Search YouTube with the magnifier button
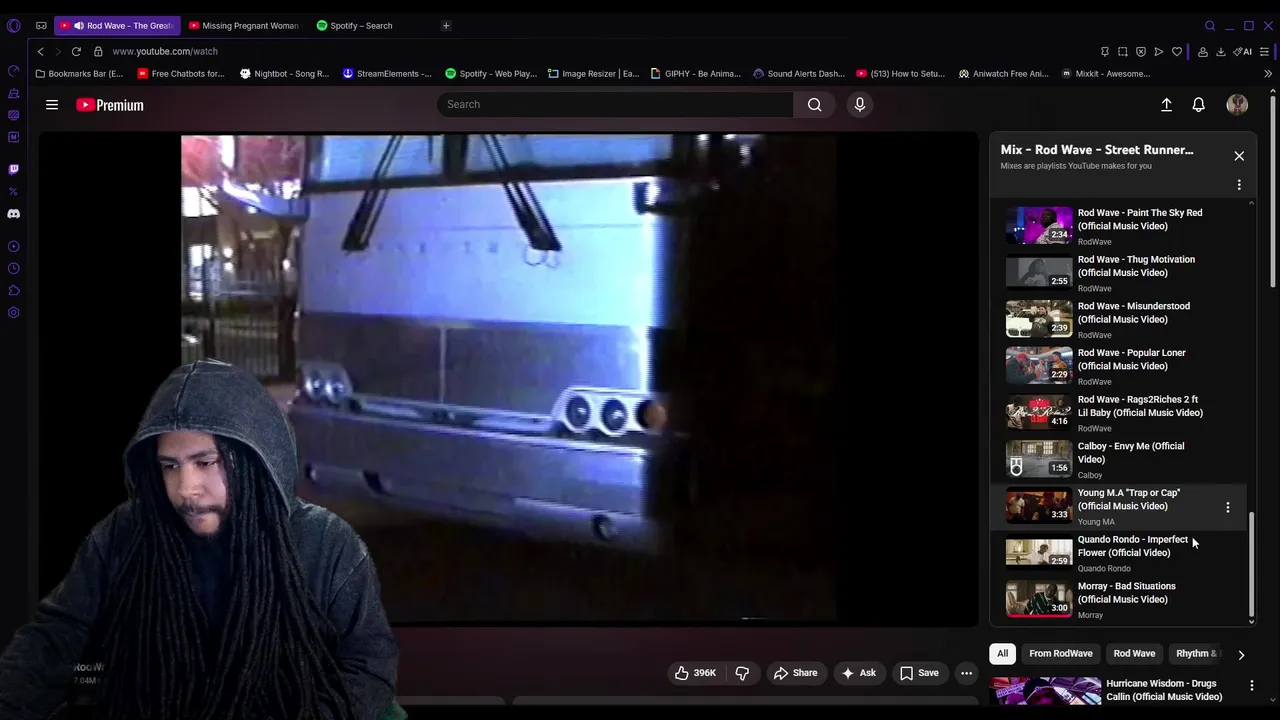 pos(815,104)
